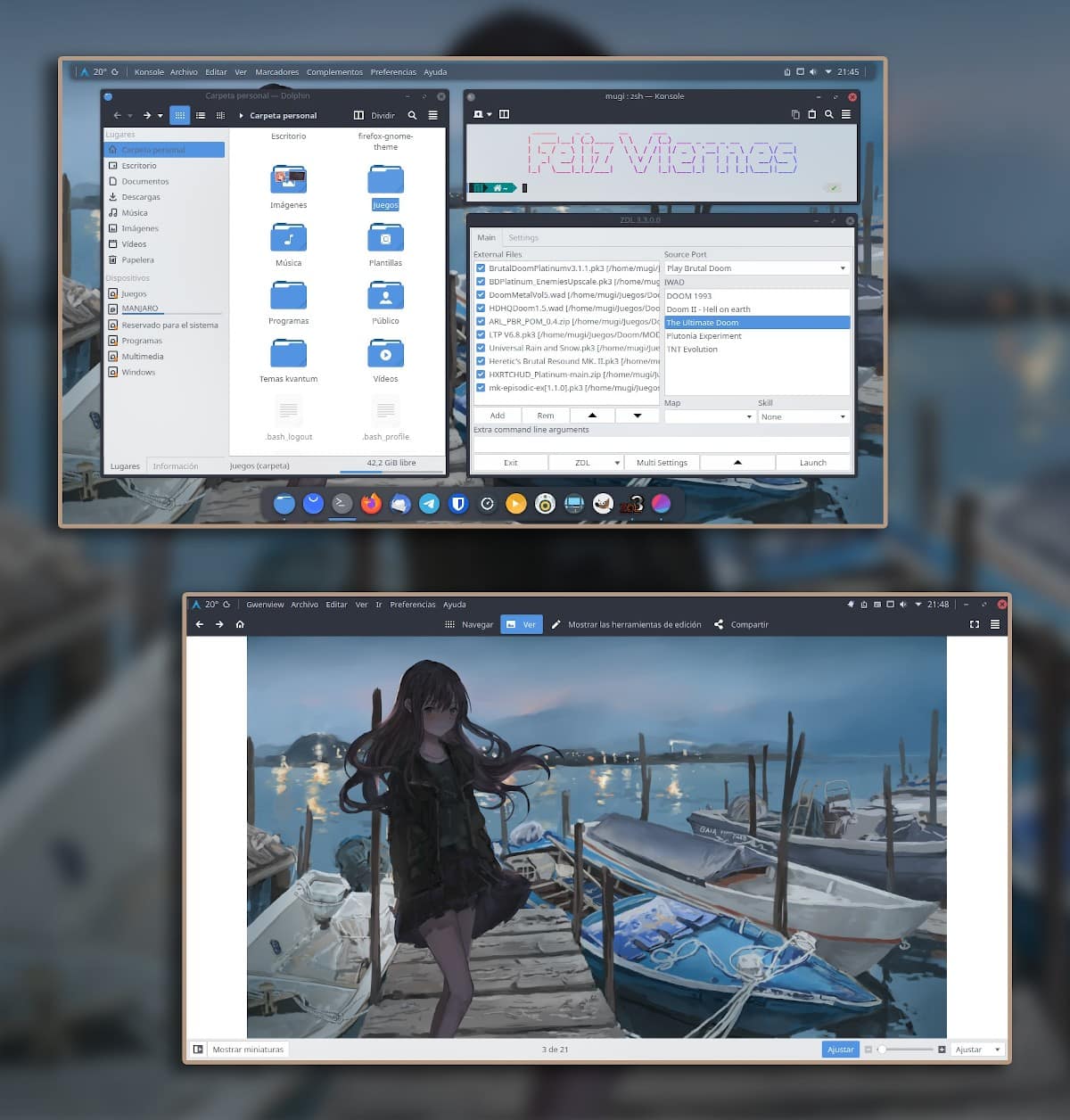The width and height of the screenshot is (1070, 1120).
Task: Open GIMP icon in the dock
Action: 603,504
